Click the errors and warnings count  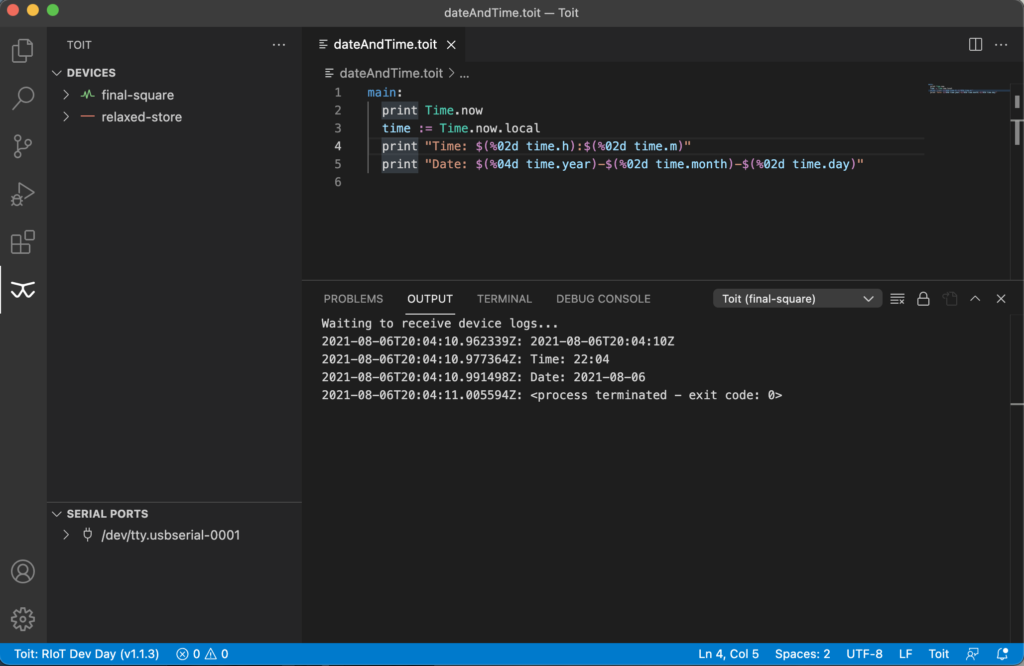pos(202,654)
